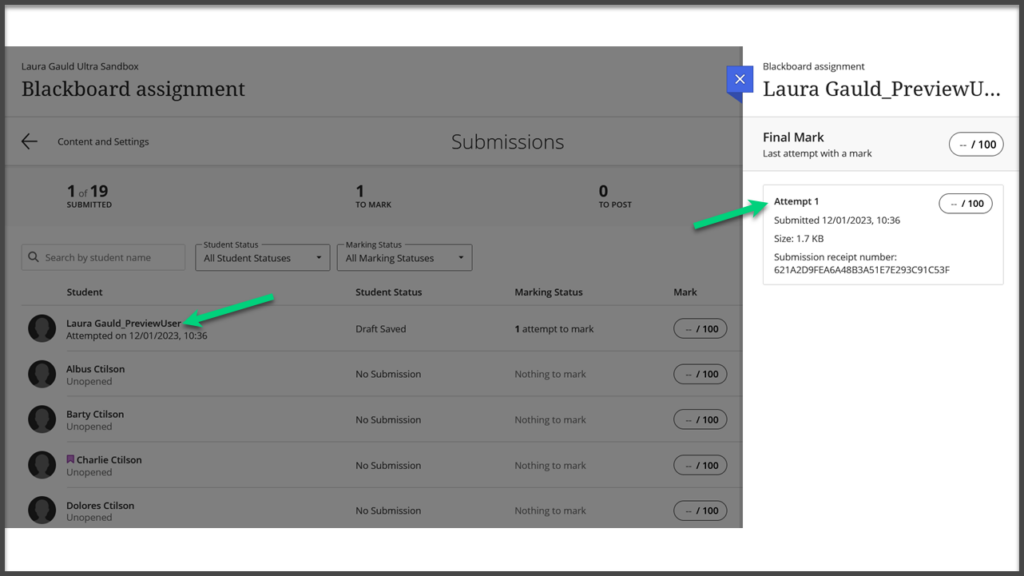Select student Barty Ctilson
The width and height of the screenshot is (1024, 576).
click(95, 414)
